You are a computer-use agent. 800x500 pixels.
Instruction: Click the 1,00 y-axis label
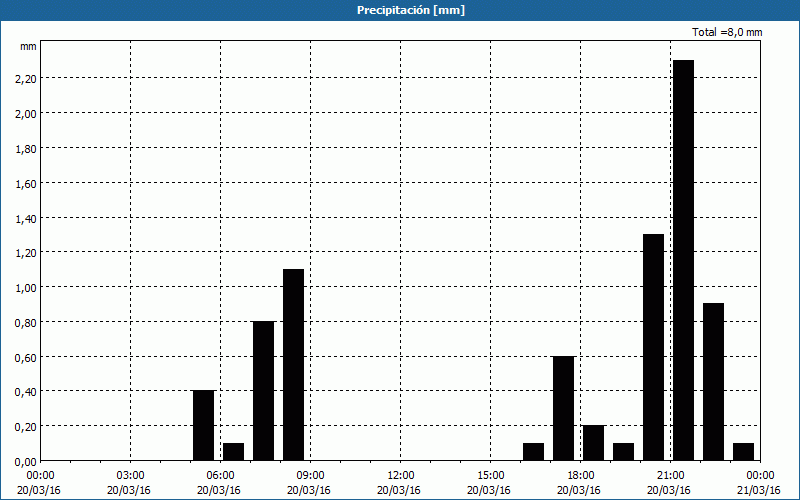26,287
